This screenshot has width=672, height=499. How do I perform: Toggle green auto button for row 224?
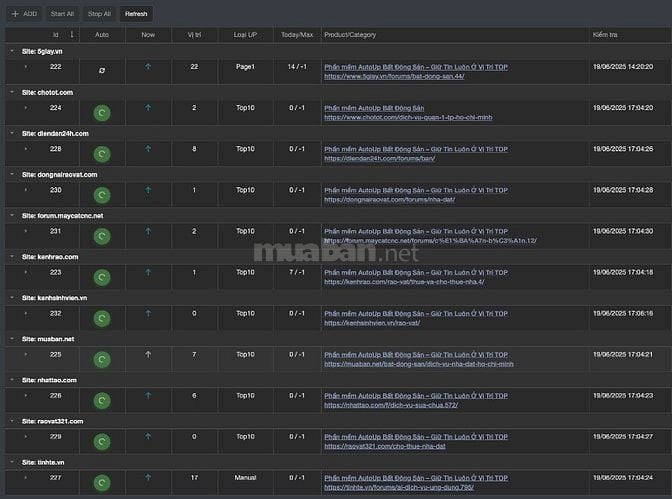click(x=101, y=113)
